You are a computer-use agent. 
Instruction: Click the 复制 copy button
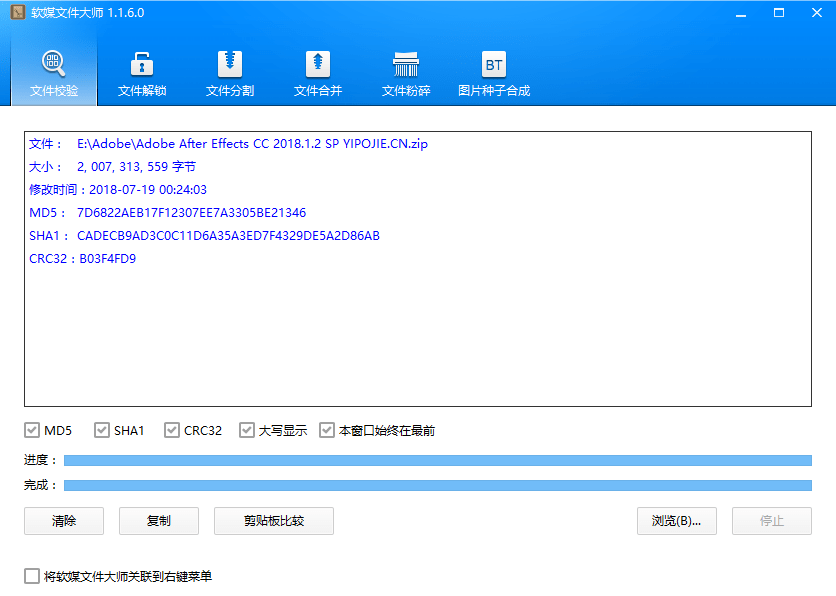pyautogui.click(x=158, y=521)
